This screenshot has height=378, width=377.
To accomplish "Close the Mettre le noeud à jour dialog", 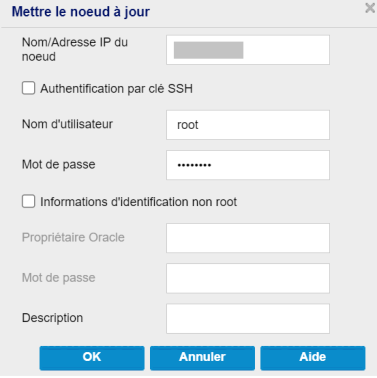I will coord(370,8).
